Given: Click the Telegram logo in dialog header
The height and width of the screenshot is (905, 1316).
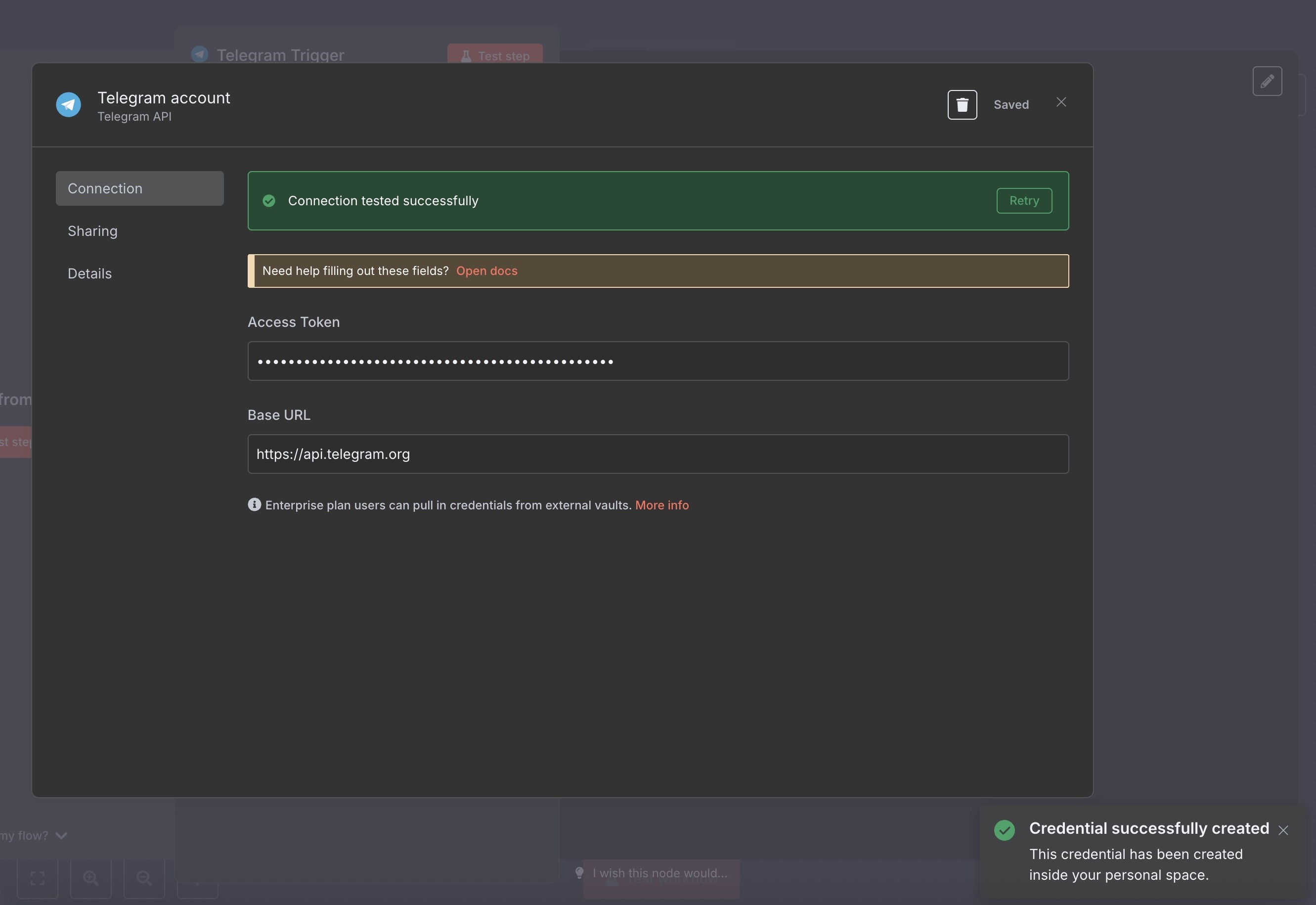Looking at the screenshot, I should (68, 105).
